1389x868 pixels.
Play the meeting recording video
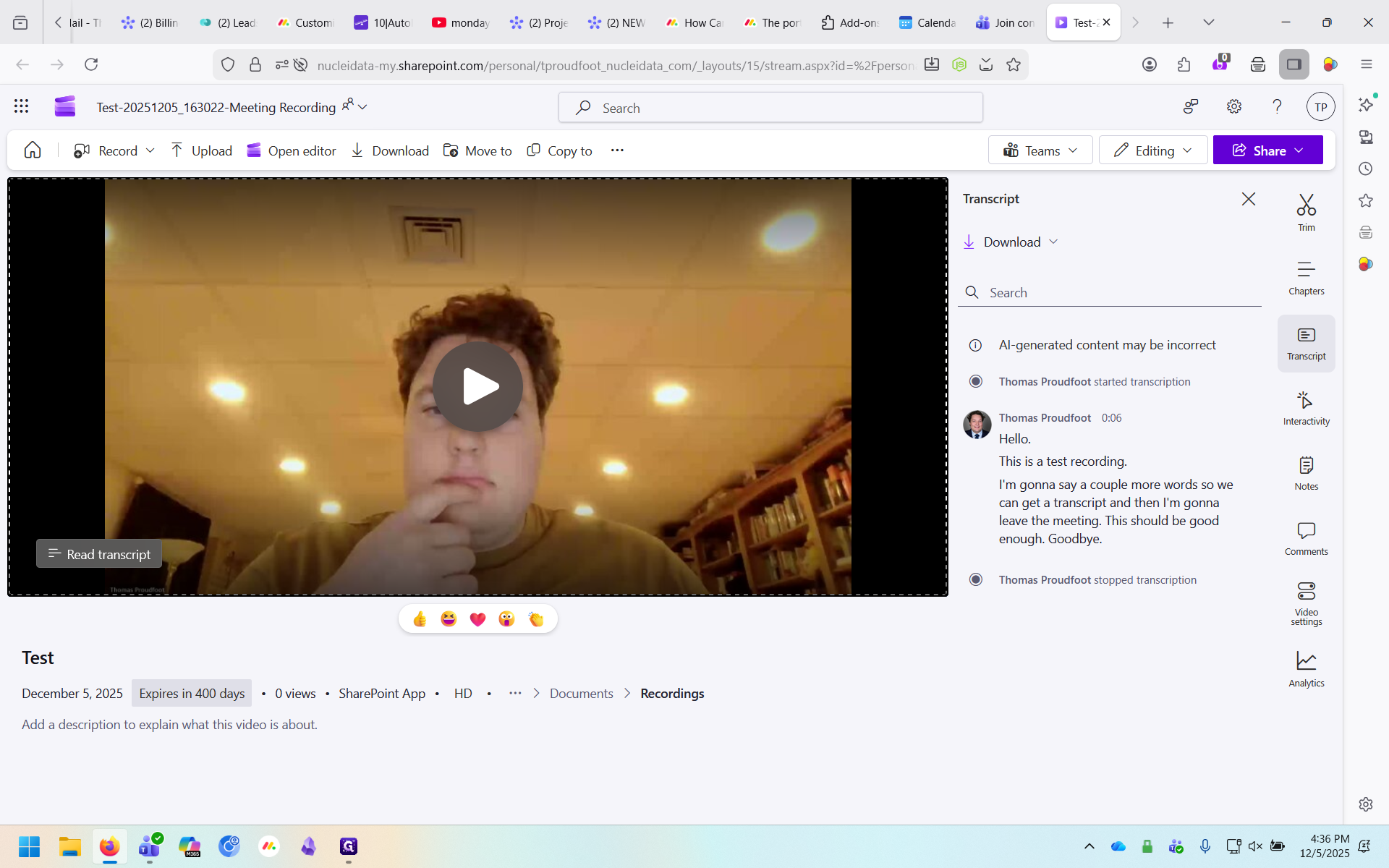(477, 386)
